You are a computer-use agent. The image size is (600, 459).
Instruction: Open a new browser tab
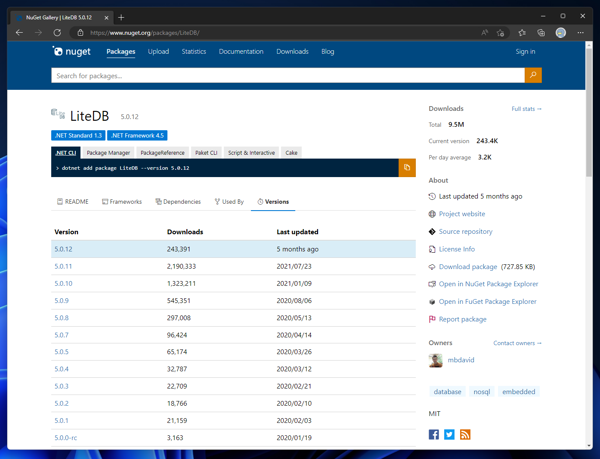[x=121, y=17]
